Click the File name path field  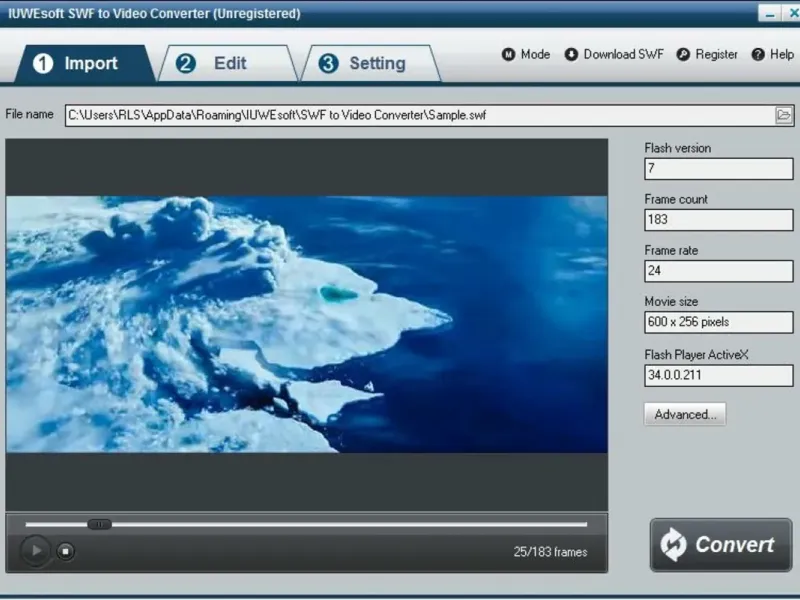[418, 115]
